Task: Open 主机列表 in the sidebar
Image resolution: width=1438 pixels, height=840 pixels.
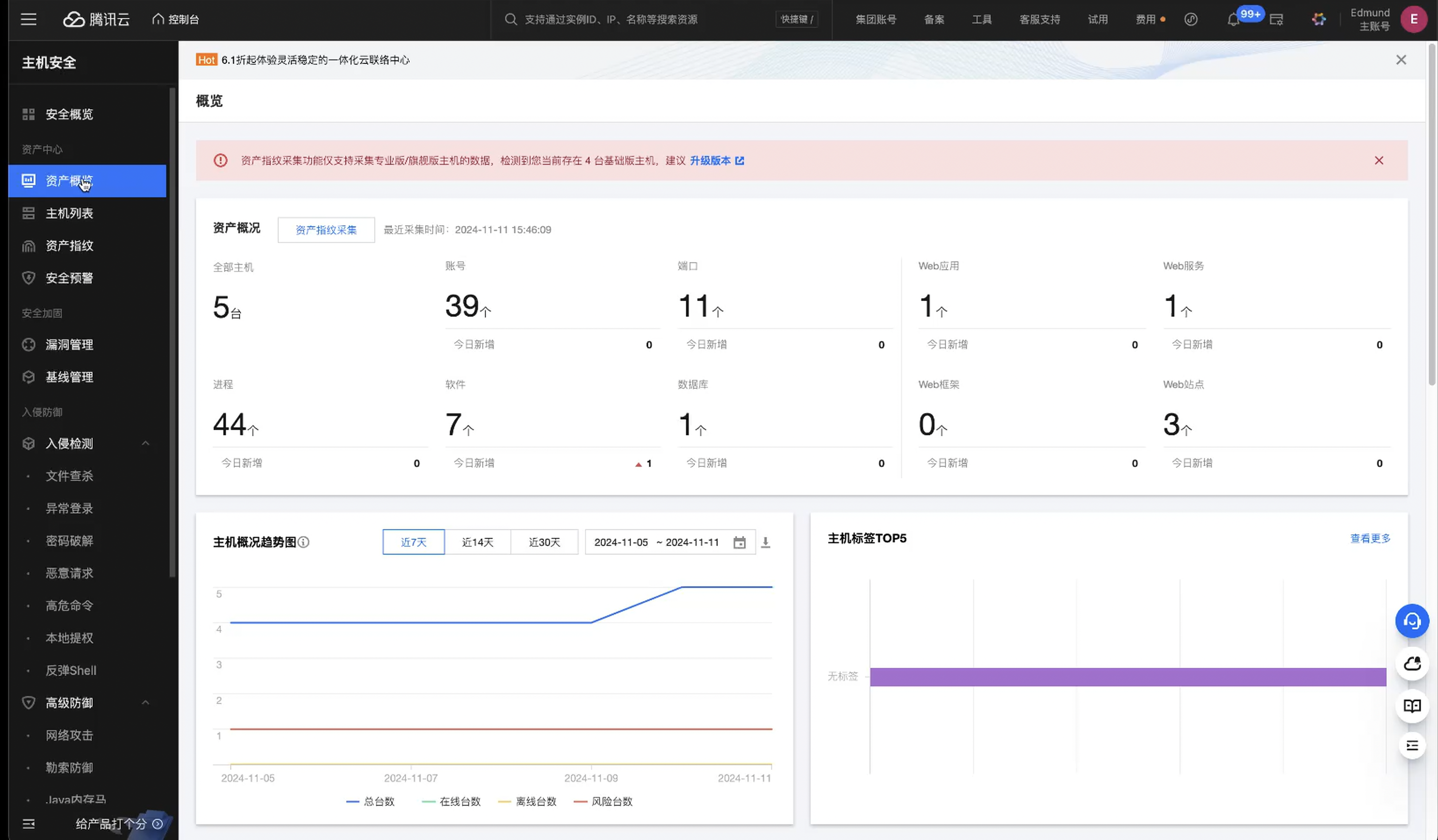Action: [x=69, y=214]
